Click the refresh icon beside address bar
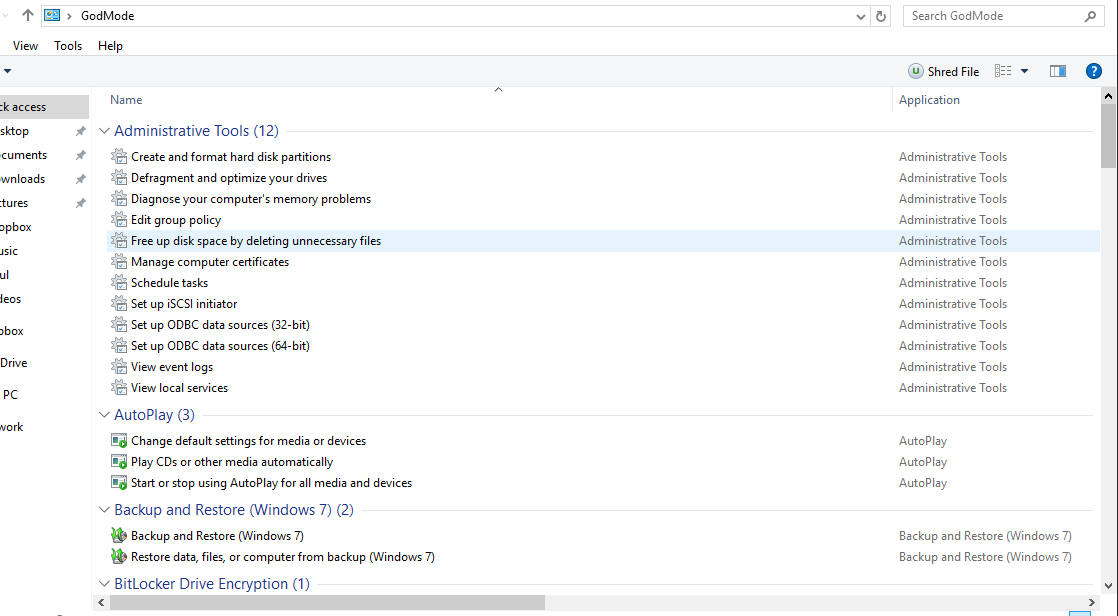Viewport: 1118px width, 616px height. click(x=881, y=16)
